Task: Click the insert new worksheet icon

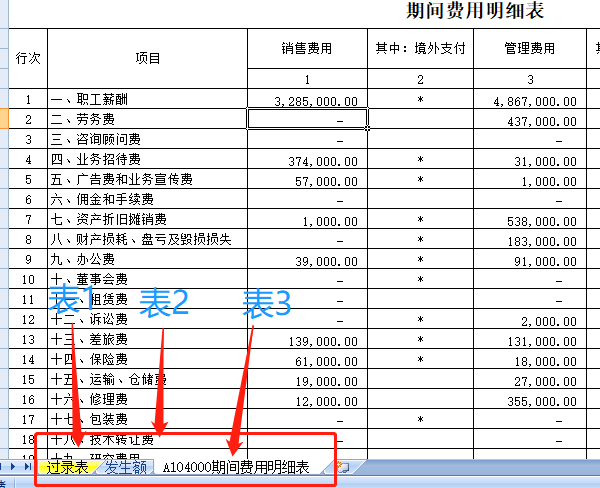Action: tap(342, 467)
